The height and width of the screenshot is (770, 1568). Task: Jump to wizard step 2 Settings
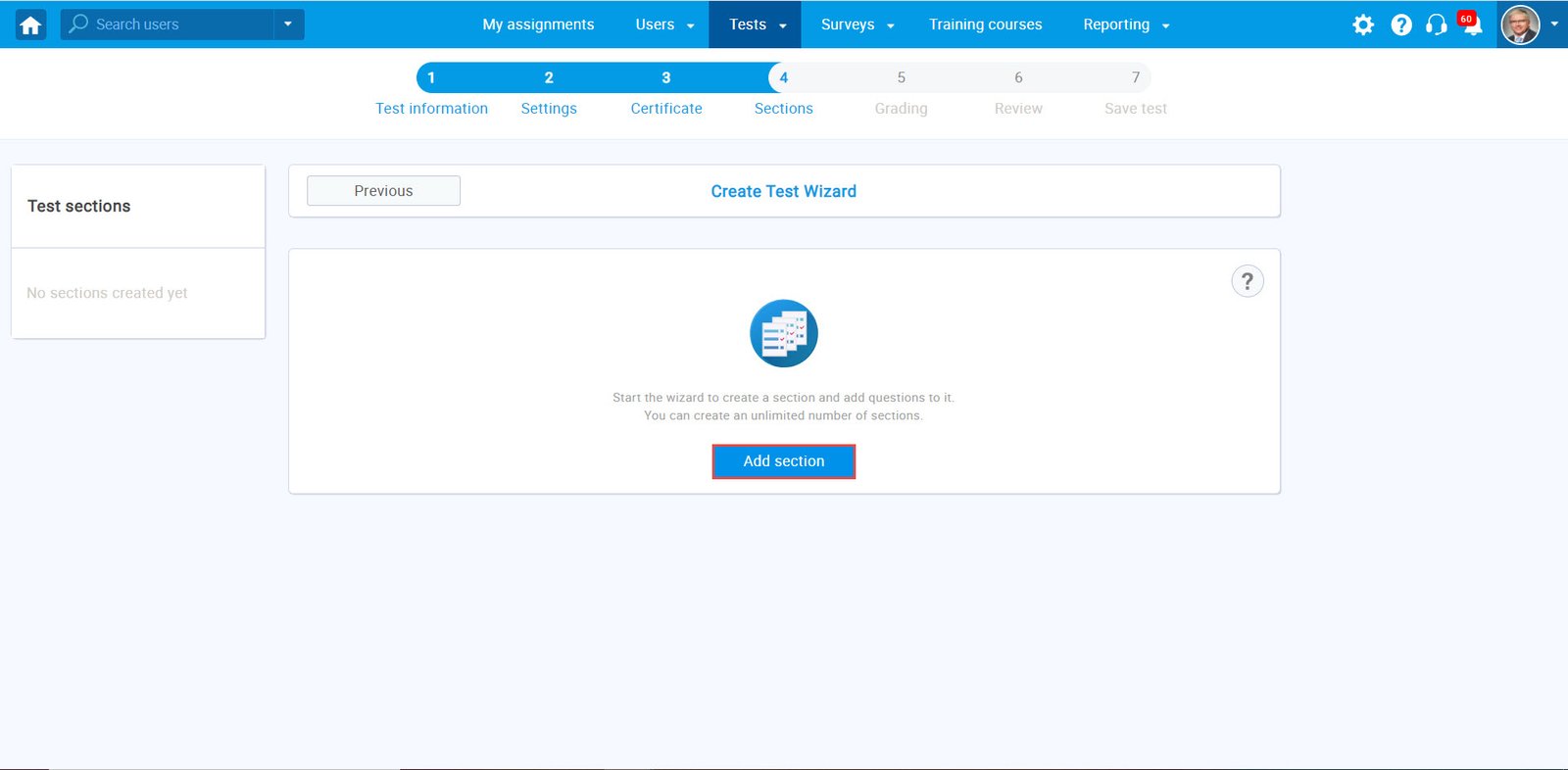tap(549, 78)
